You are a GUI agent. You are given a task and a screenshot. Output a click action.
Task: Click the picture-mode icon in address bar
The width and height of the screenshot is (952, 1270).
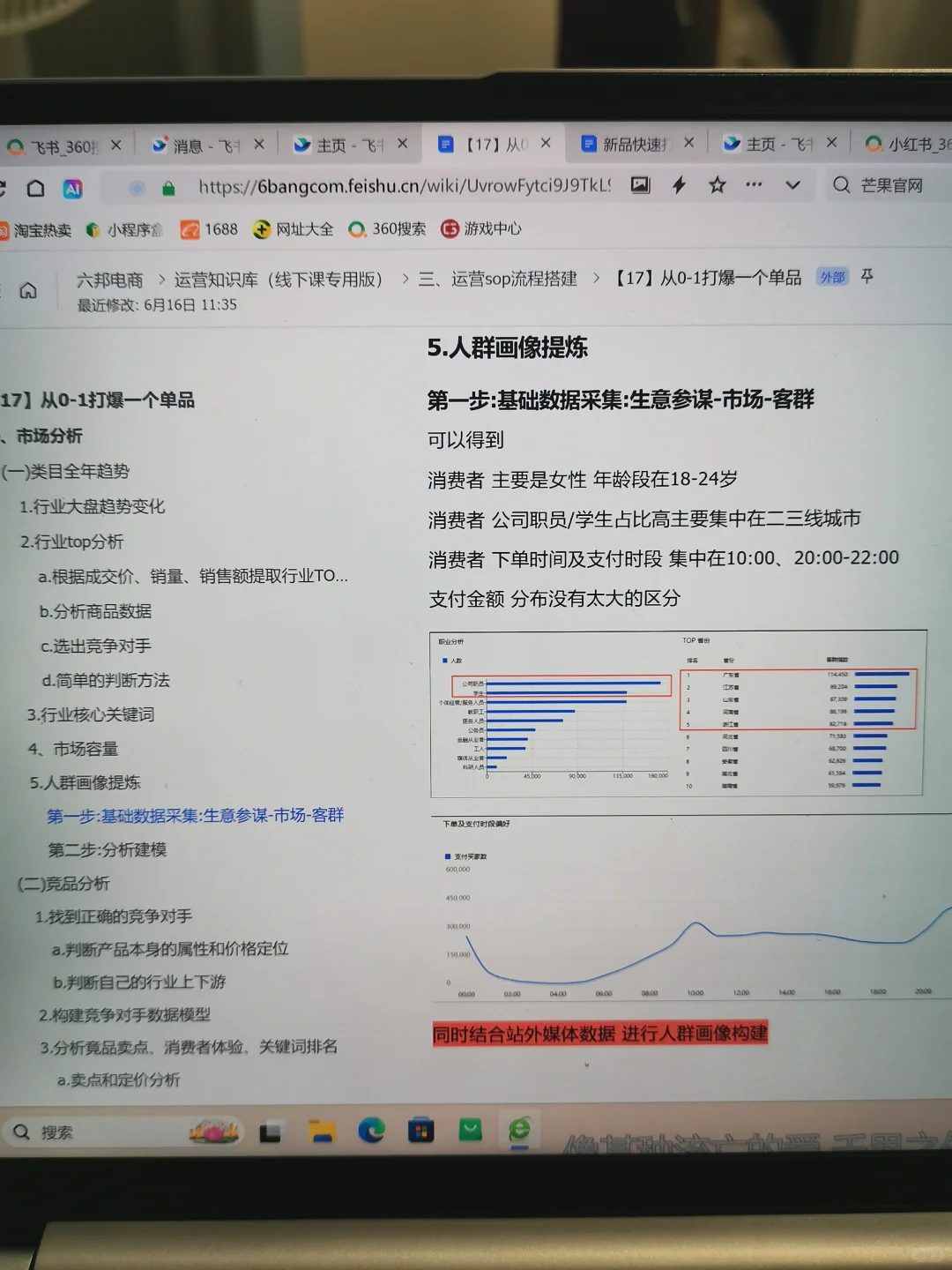coord(641,185)
